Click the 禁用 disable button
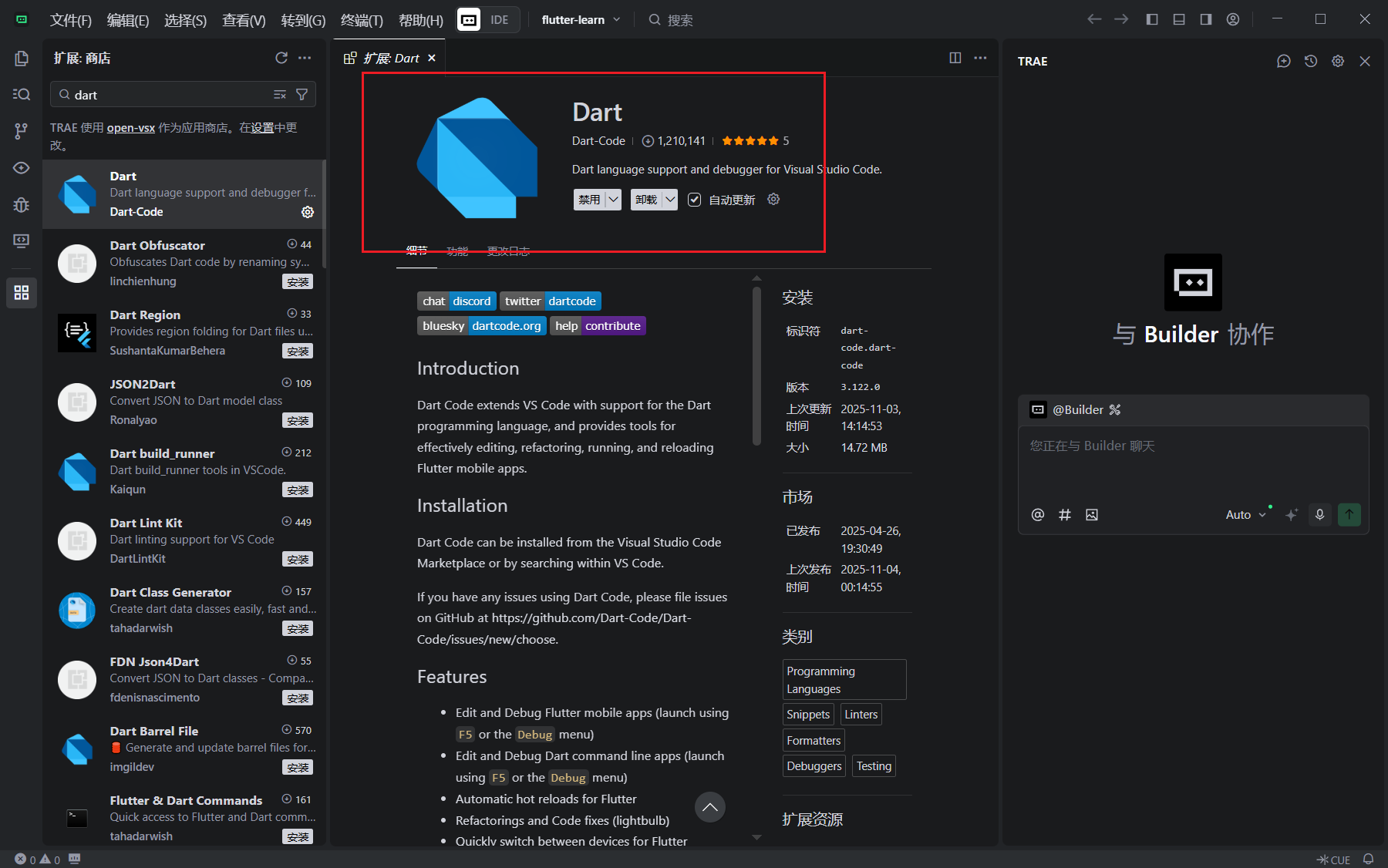The image size is (1388, 868). (589, 200)
